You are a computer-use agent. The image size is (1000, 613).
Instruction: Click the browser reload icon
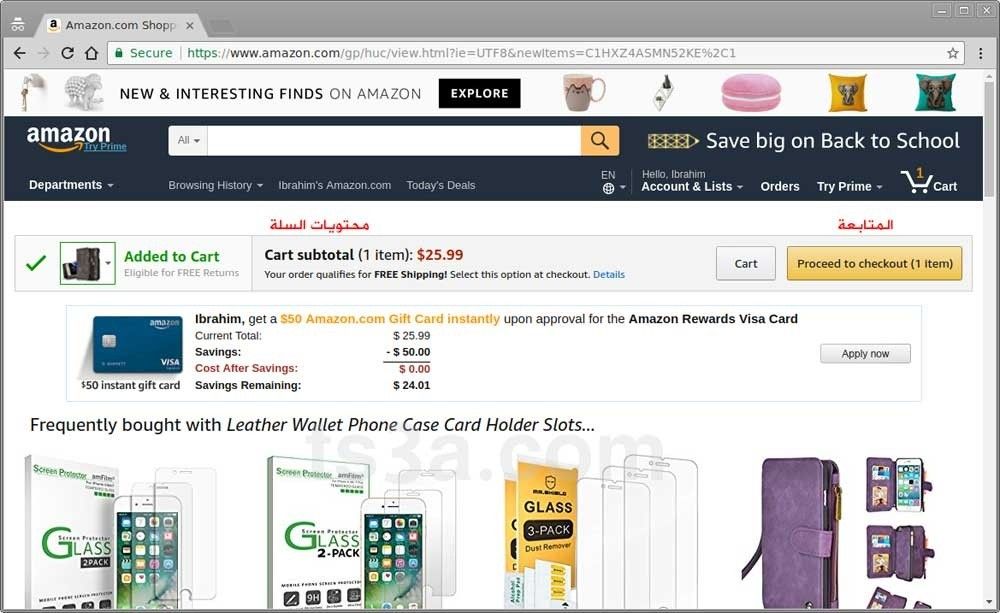coord(67,53)
